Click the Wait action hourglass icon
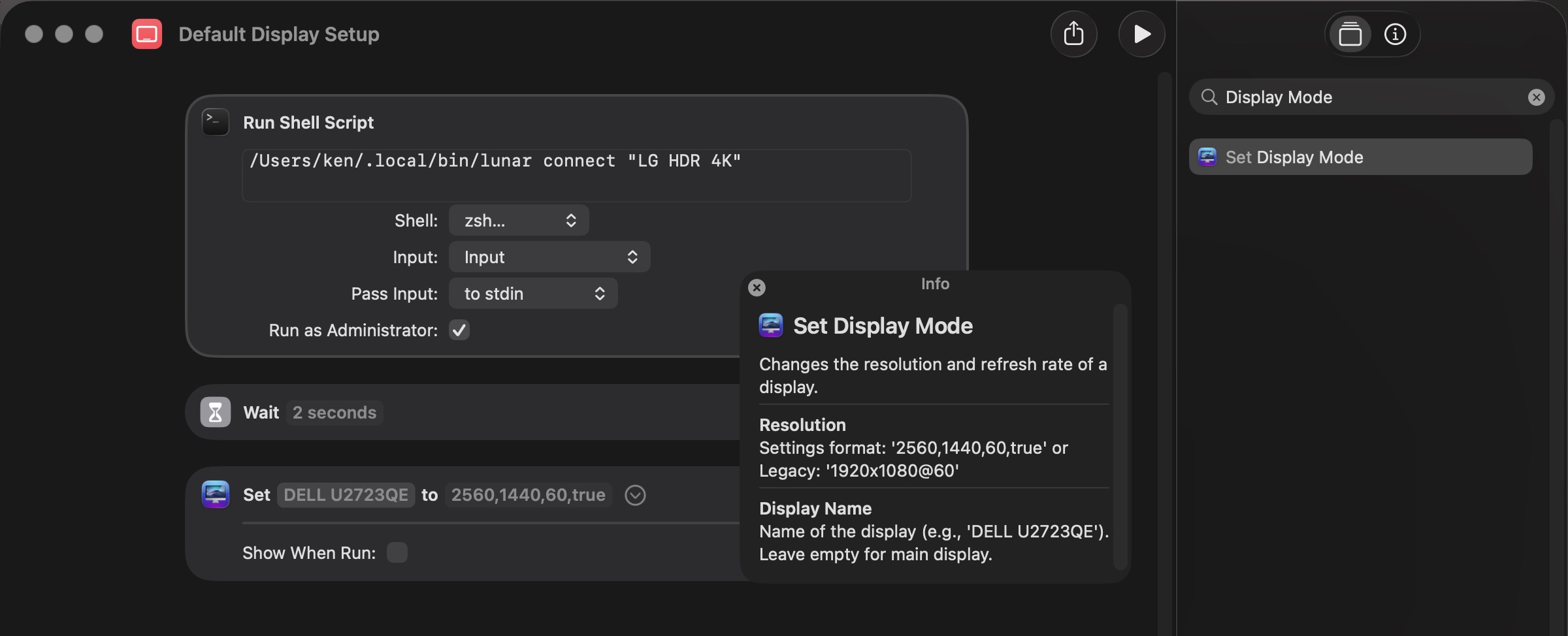This screenshot has height=636, width=1568. [216, 412]
